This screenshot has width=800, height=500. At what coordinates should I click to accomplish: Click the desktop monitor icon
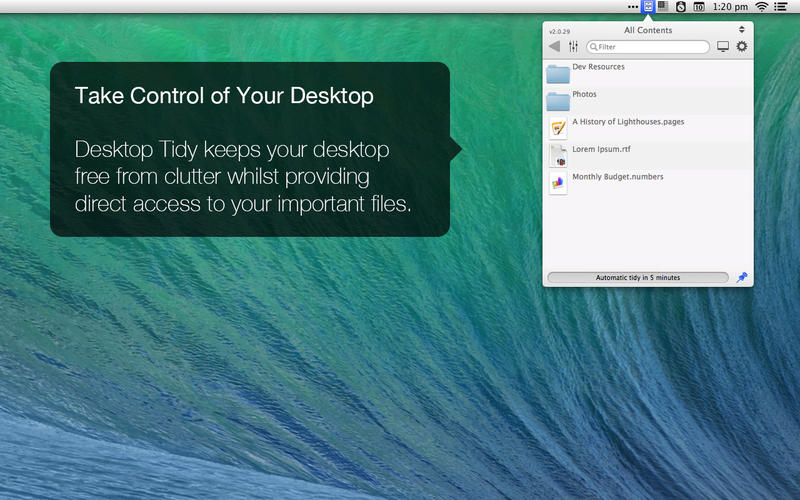(x=723, y=46)
